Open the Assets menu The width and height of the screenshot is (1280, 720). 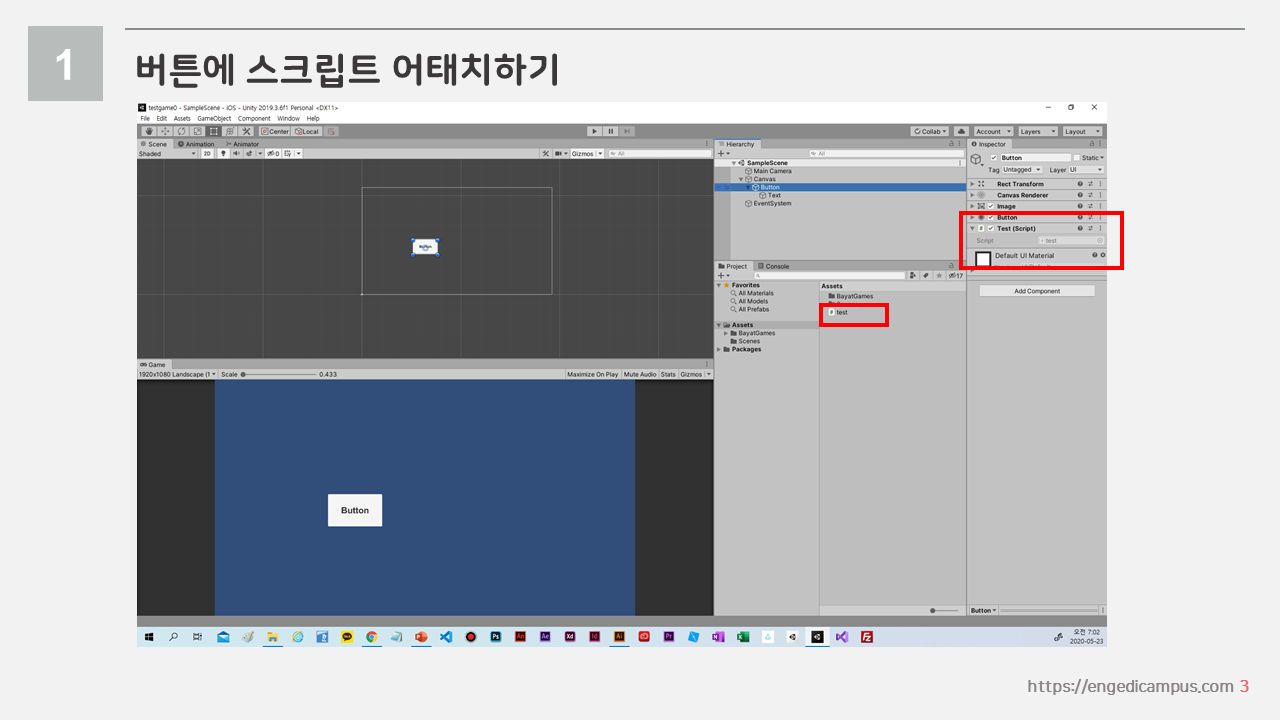tap(182, 118)
